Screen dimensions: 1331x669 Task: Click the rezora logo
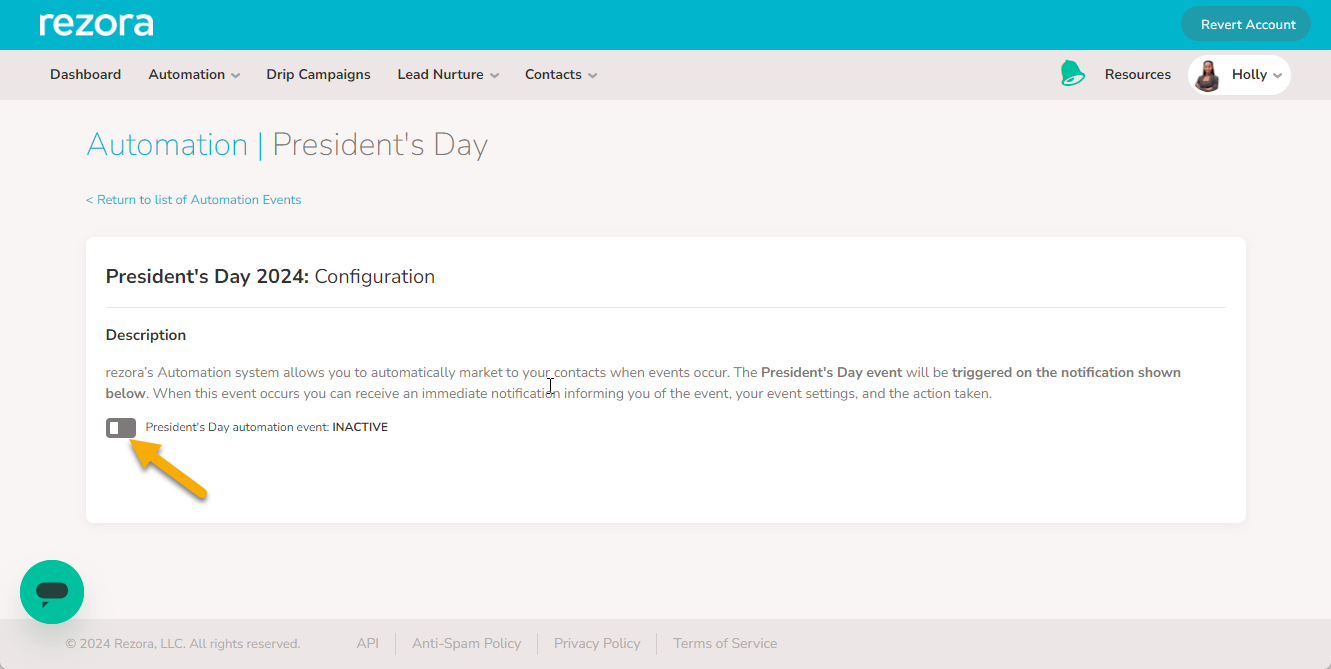pyautogui.click(x=96, y=24)
